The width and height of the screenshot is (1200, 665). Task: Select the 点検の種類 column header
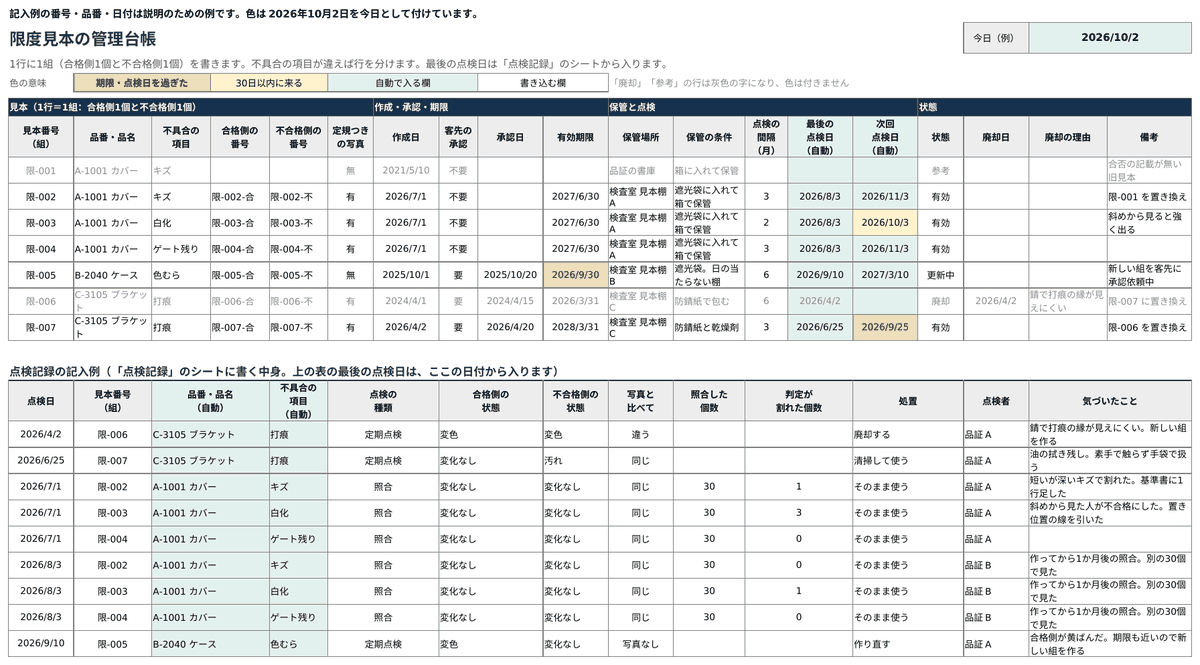coord(383,401)
